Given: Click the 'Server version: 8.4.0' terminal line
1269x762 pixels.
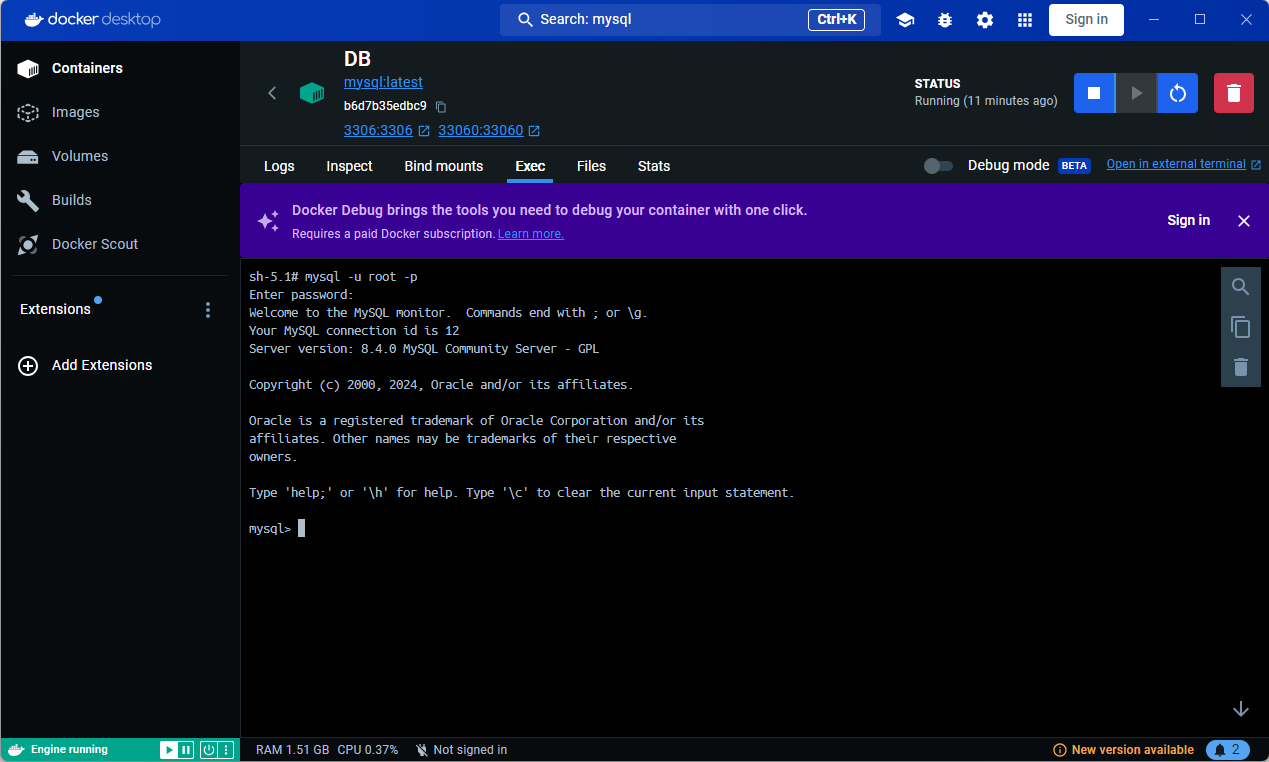Looking at the screenshot, I should pos(424,349).
